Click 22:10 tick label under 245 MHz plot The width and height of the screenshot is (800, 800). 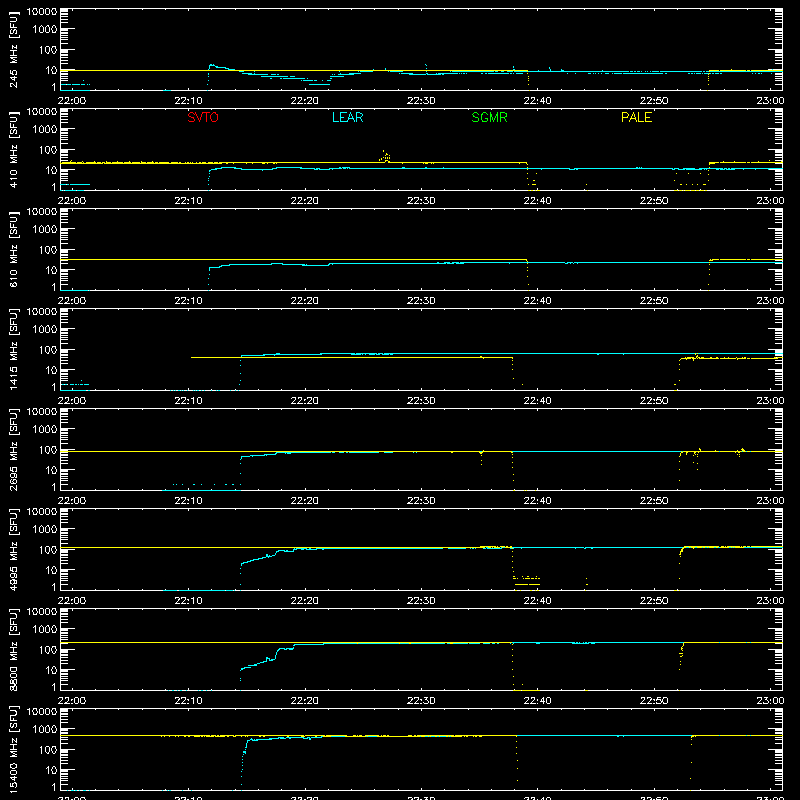188,101
